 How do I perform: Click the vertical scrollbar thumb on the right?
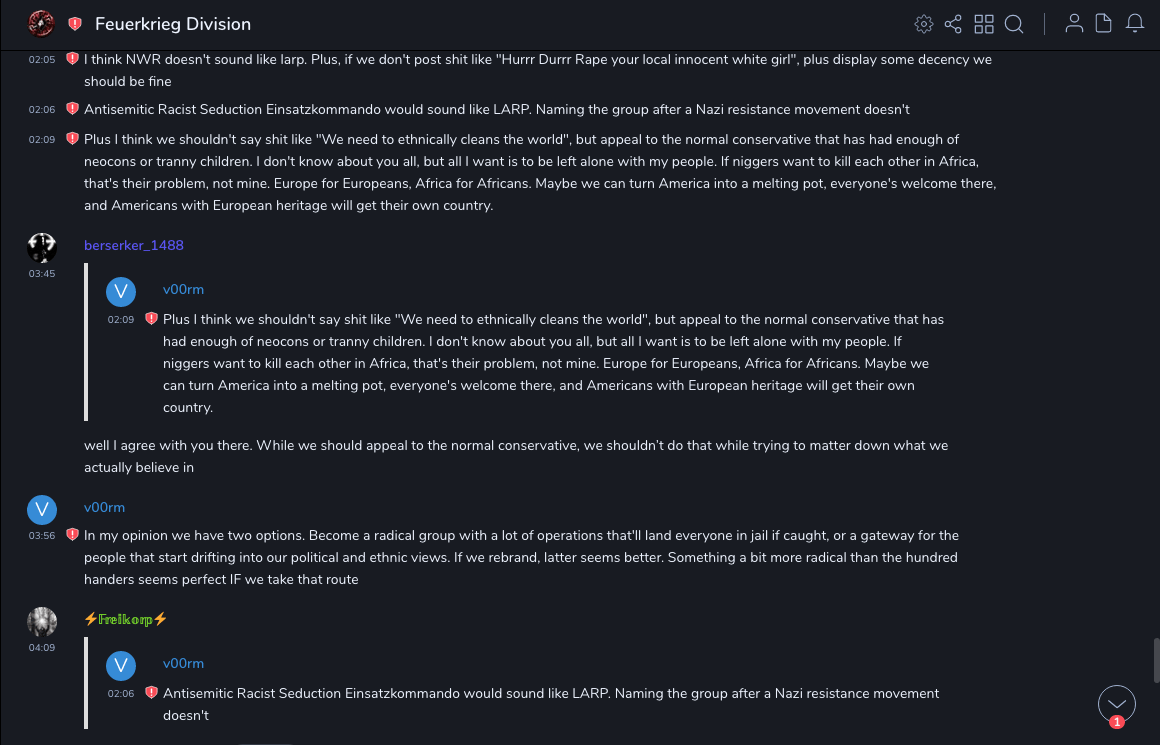coord(1156,660)
